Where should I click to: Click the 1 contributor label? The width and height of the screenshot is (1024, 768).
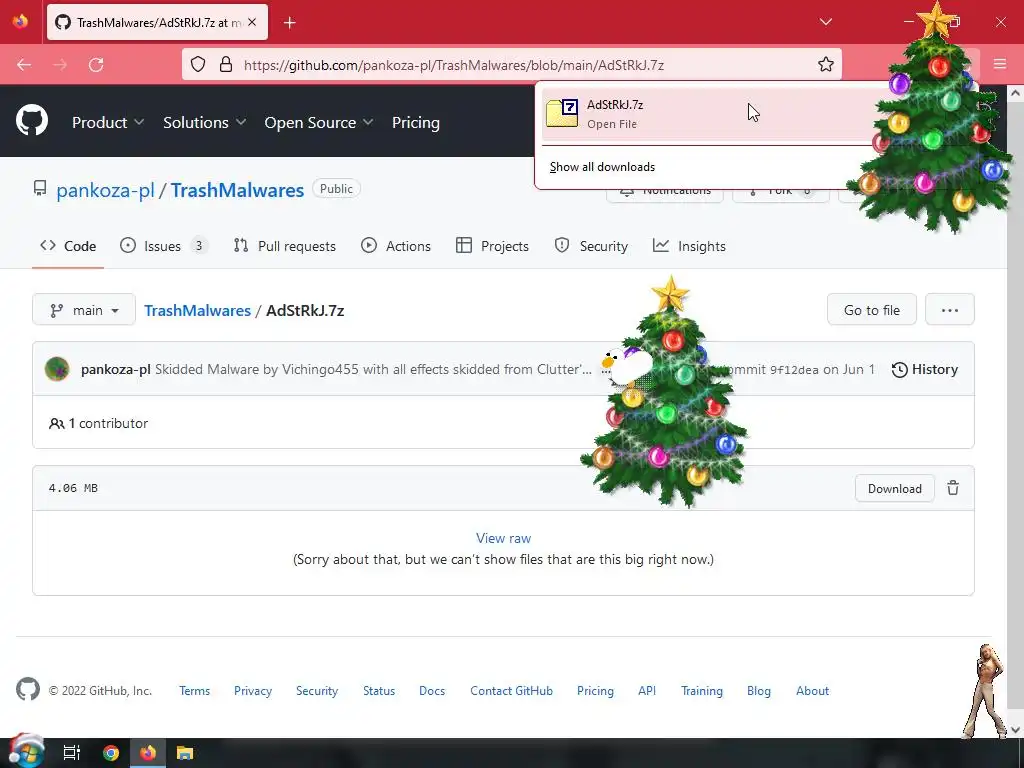tap(99, 423)
